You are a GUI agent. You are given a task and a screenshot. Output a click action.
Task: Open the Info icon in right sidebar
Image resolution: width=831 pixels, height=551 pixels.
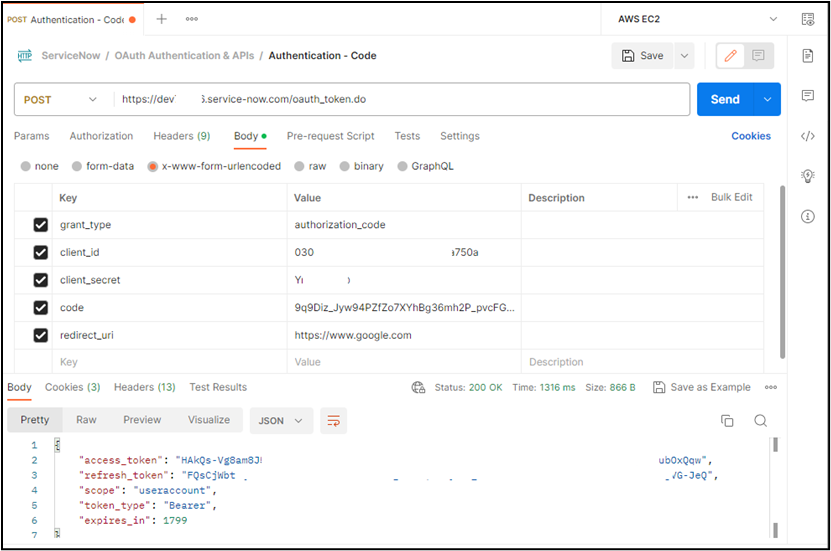[807, 216]
